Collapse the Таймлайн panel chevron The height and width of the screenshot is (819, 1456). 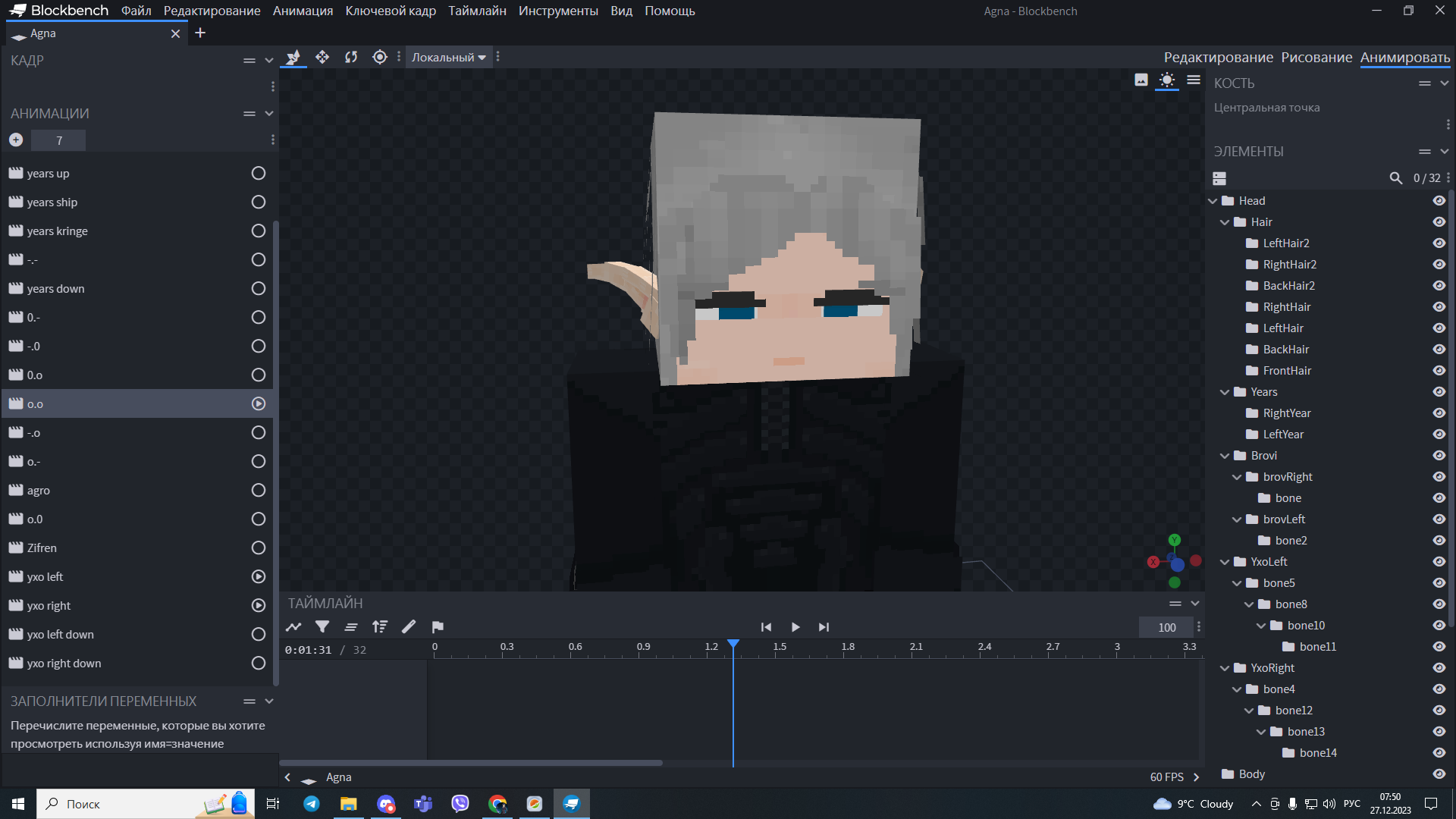pos(1195,604)
